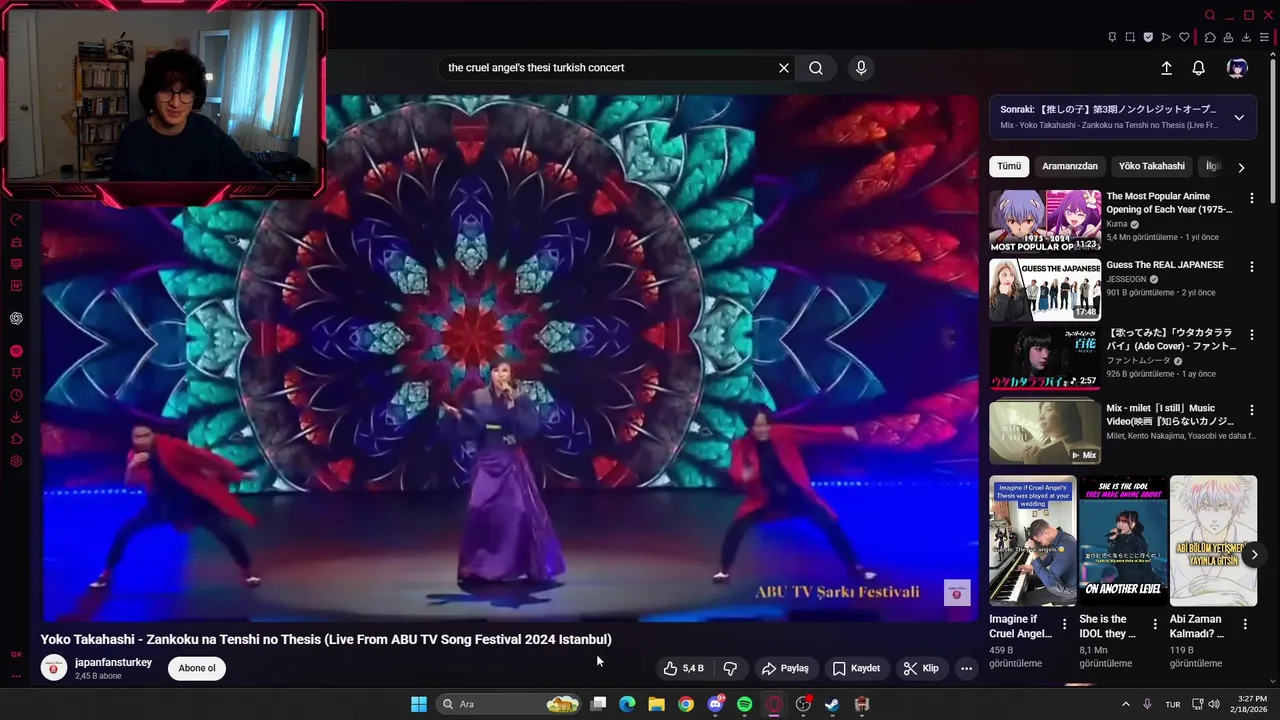Screen dimensions: 1280x720
Task: Open The Most Popular Anime Opening video title
Action: (1169, 203)
